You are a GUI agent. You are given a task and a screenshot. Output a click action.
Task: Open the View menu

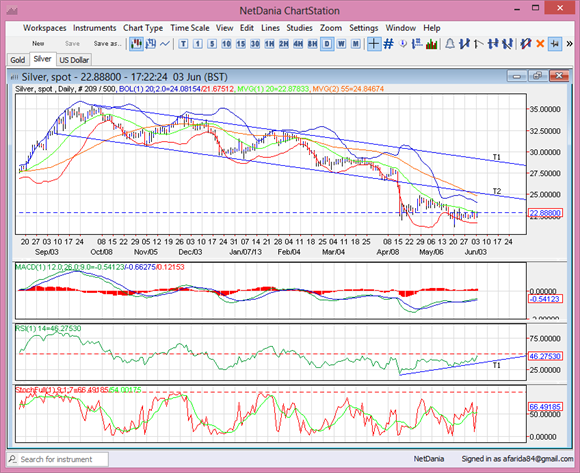(225, 28)
